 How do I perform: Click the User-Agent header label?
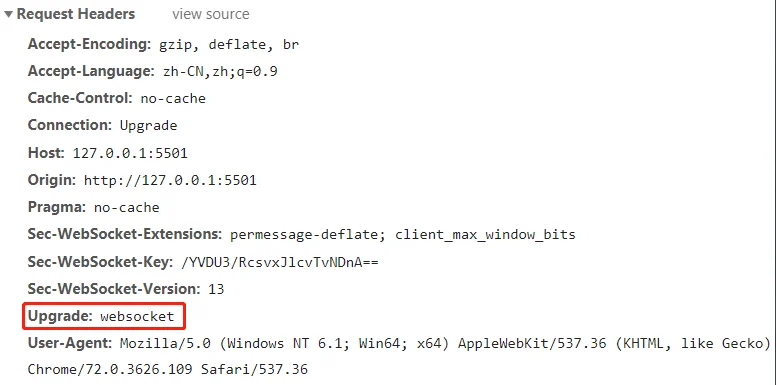point(70,343)
